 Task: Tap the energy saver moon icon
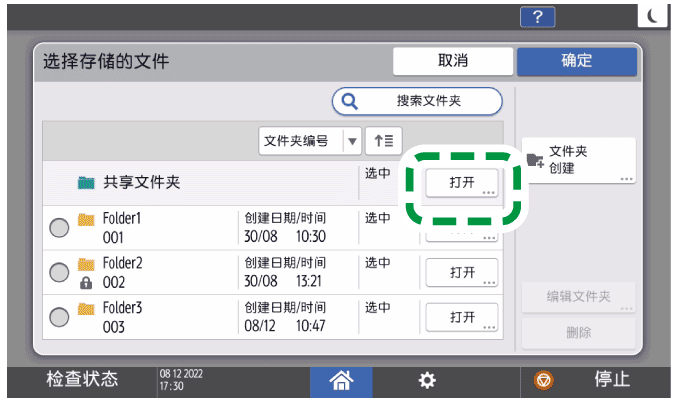point(652,16)
